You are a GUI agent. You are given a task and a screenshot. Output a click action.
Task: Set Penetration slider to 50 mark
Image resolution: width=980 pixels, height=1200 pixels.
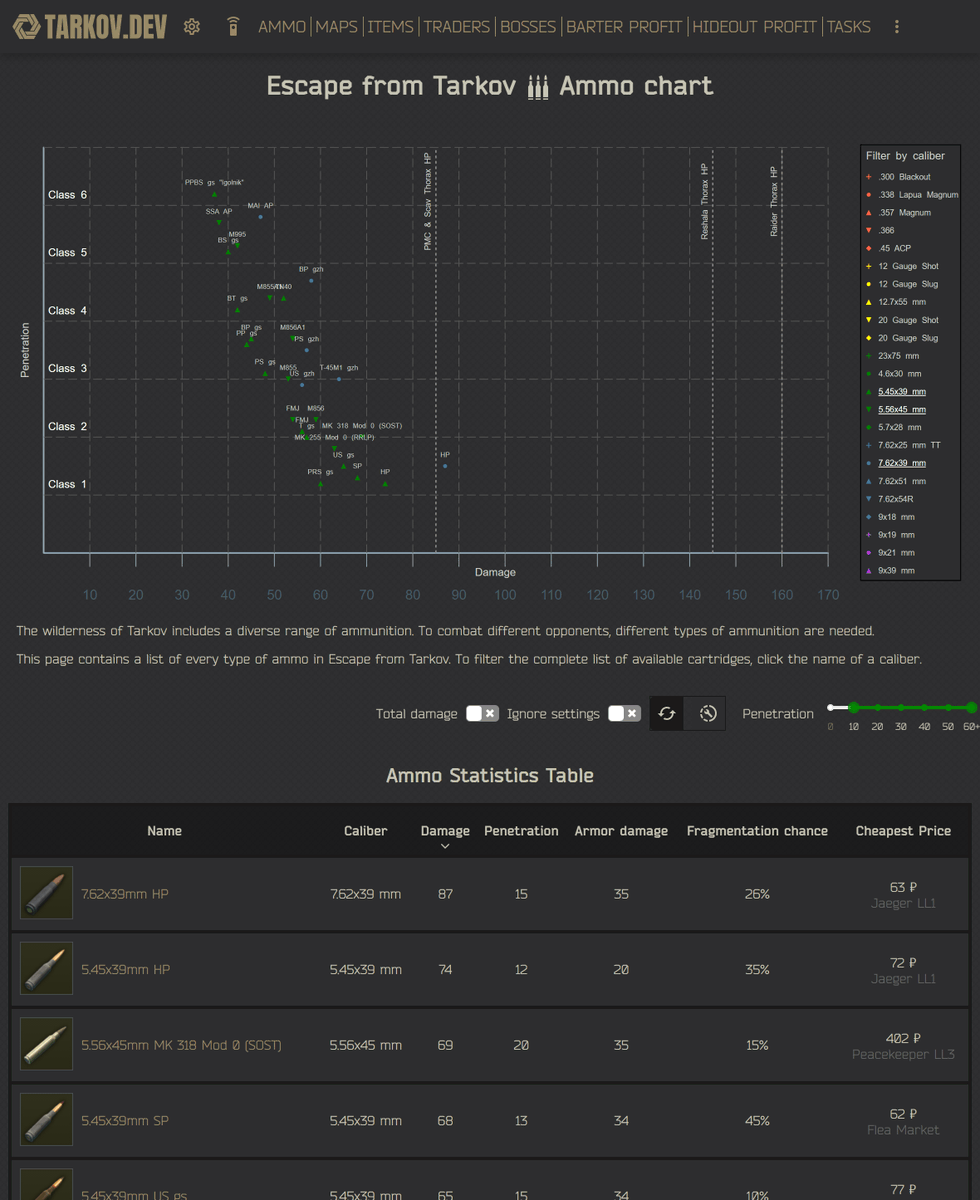(x=947, y=708)
